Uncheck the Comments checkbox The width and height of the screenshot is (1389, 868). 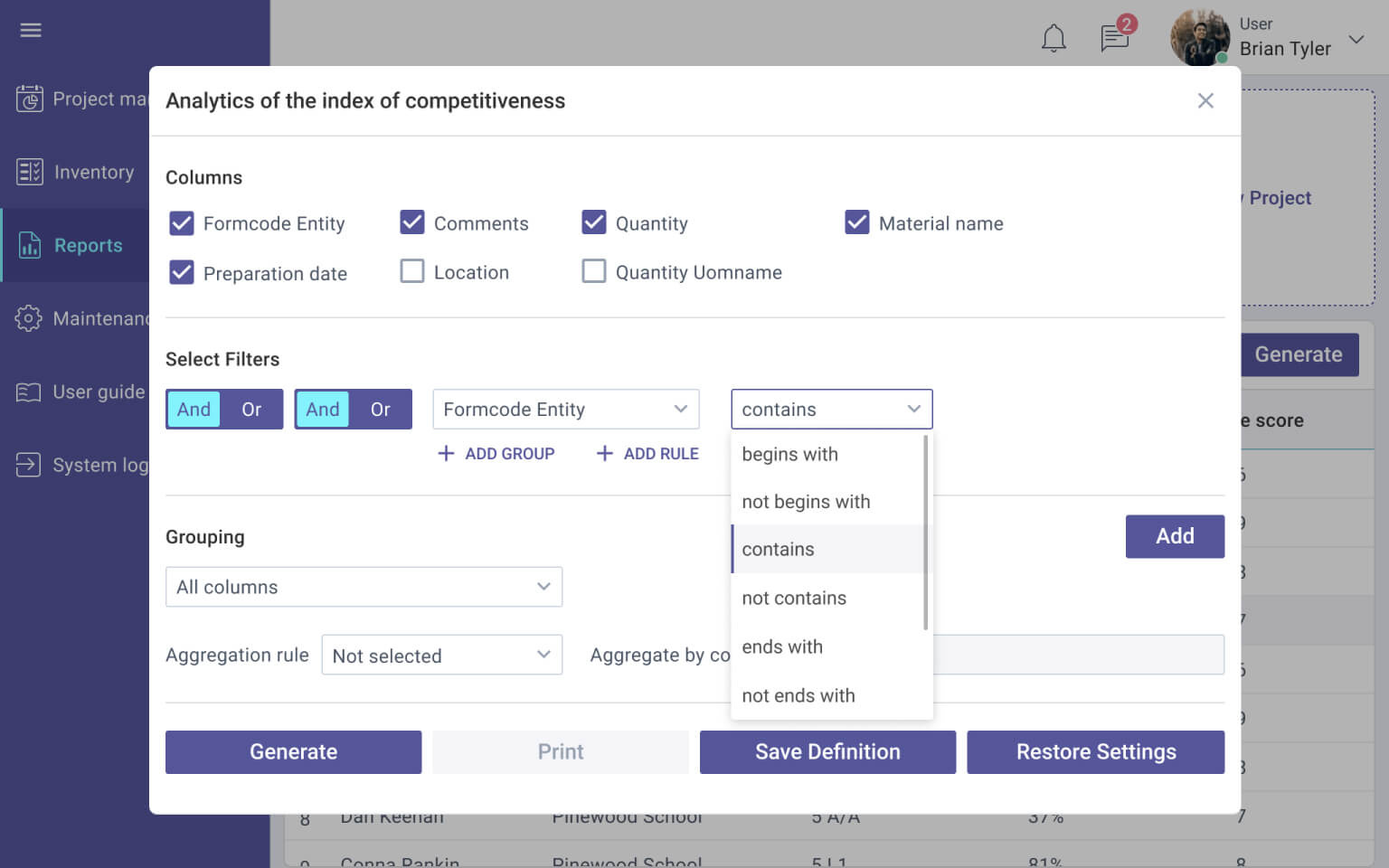(x=412, y=222)
